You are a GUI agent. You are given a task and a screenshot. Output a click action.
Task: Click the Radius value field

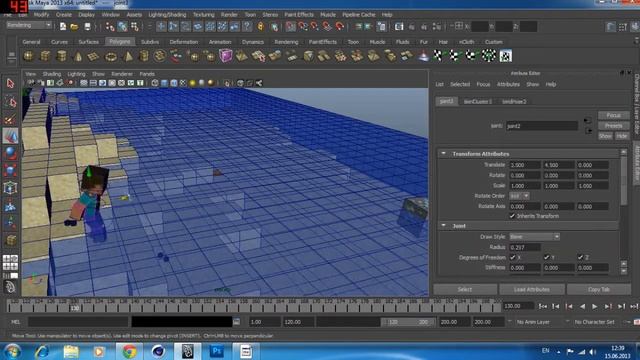(x=525, y=247)
